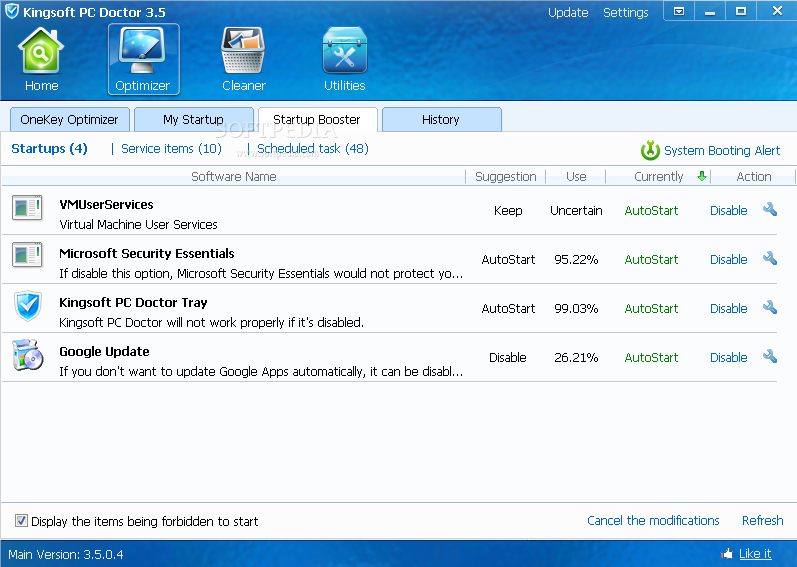This screenshot has width=797, height=567.
Task: Click the green sort arrow beside Currently
Action: [x=702, y=176]
